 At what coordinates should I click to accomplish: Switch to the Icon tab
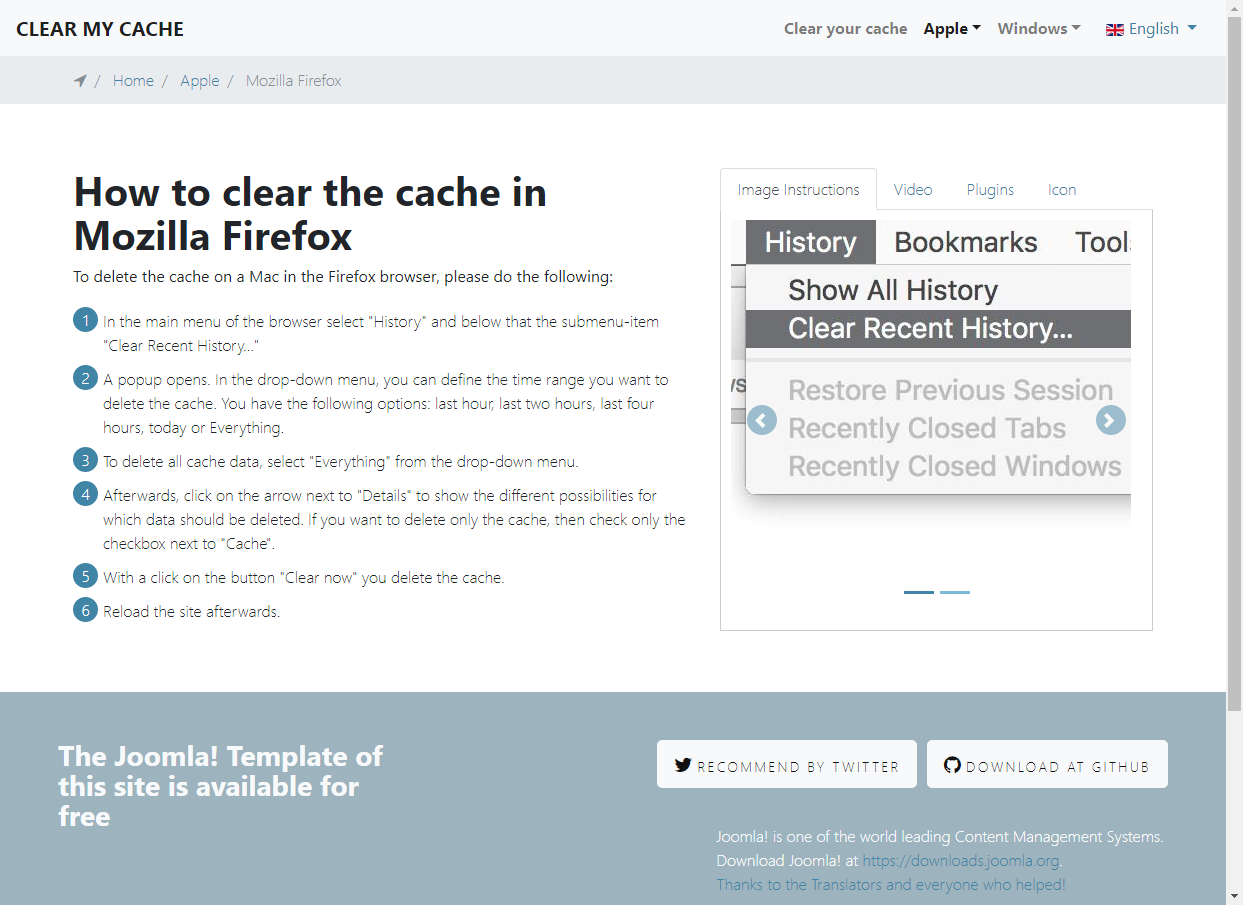coord(1062,190)
